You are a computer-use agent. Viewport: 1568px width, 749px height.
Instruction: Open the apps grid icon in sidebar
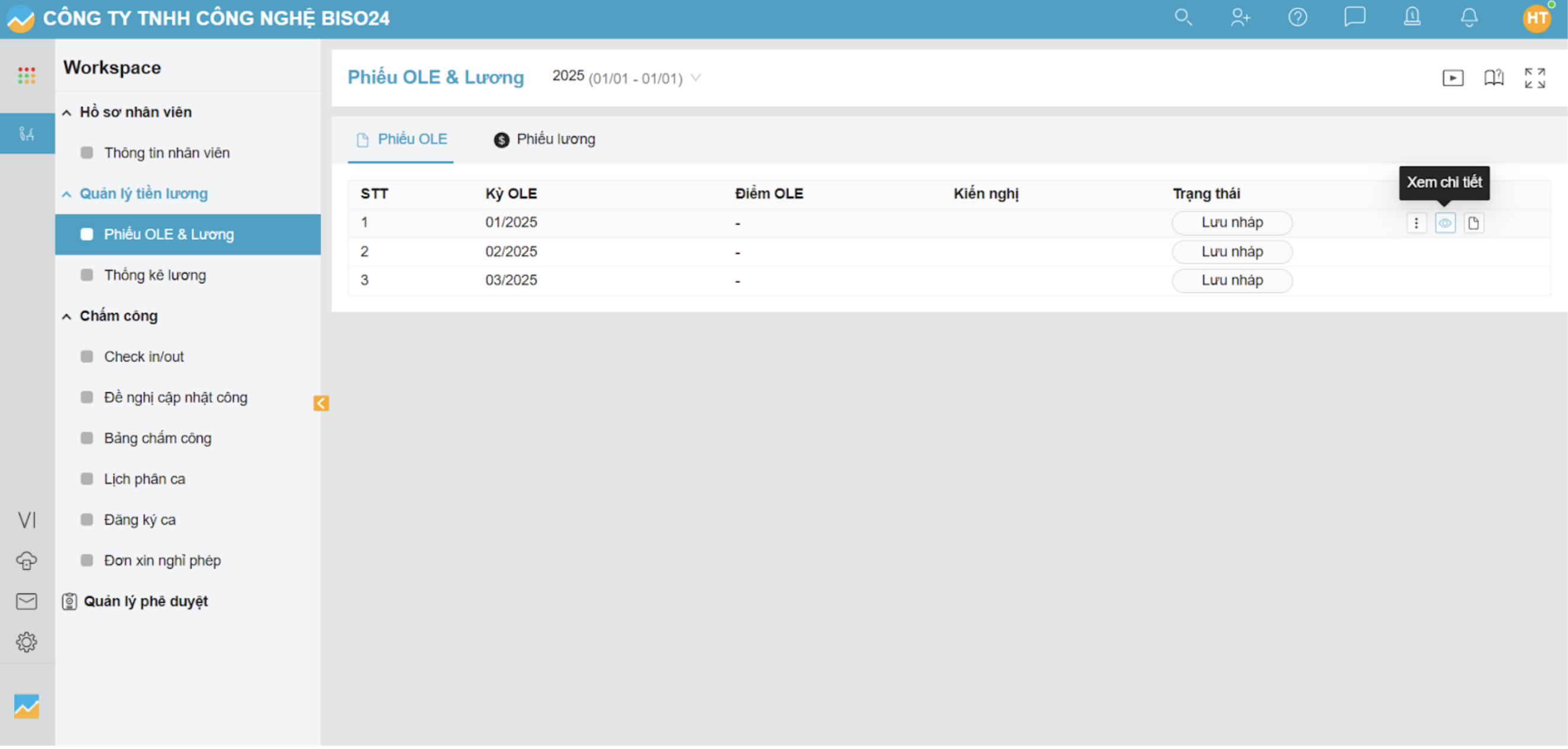[x=26, y=76]
